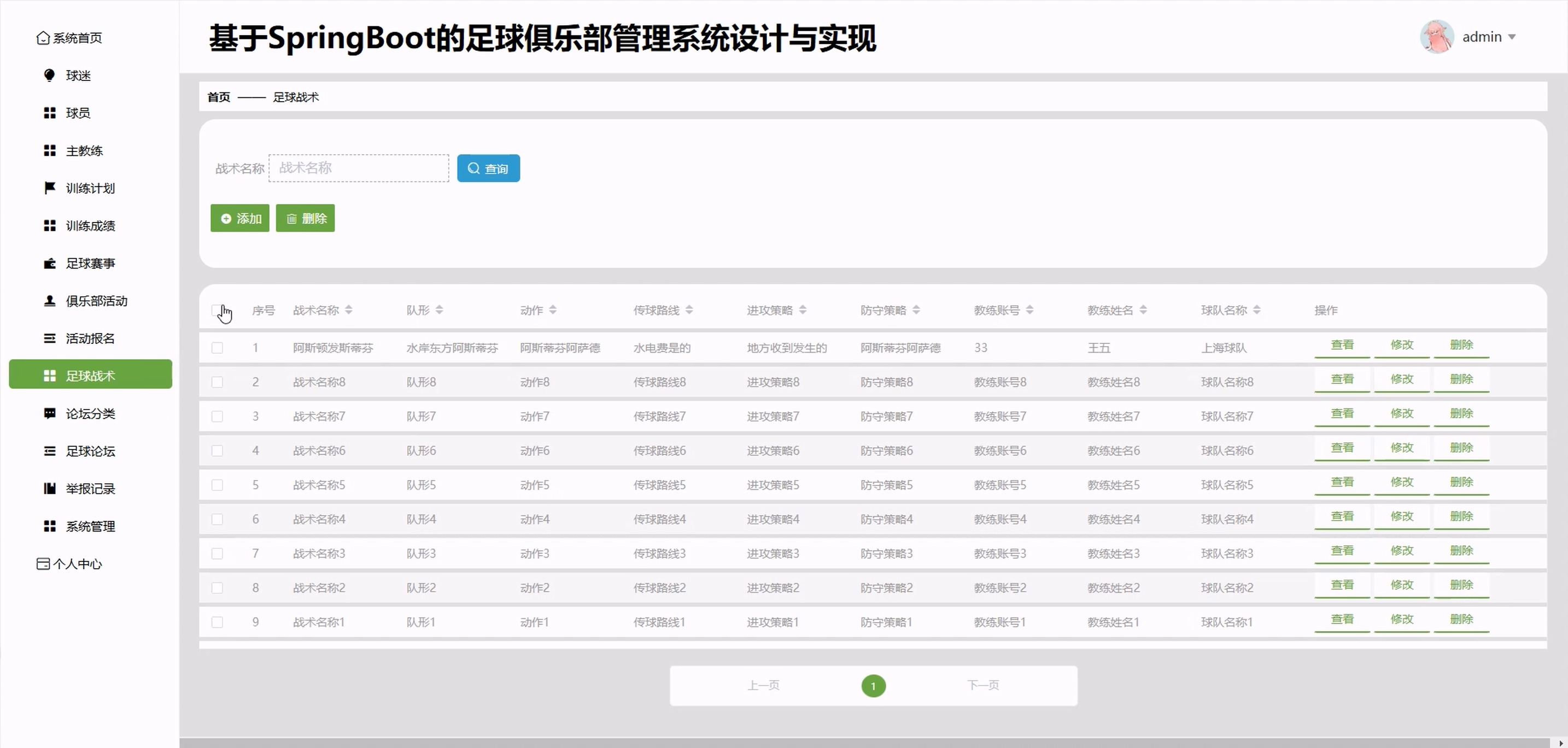Click the flag icon for 训练计划

[x=49, y=188]
